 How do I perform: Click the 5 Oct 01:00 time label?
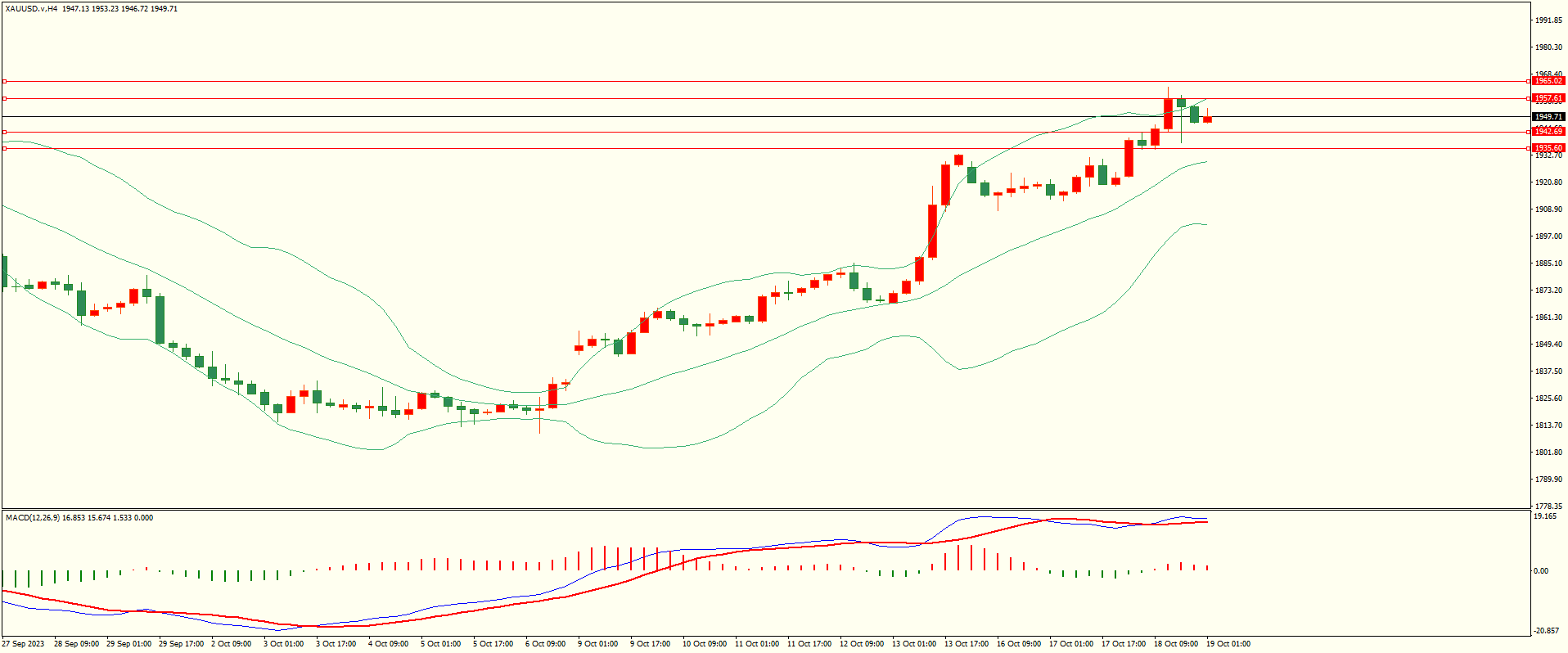(441, 644)
